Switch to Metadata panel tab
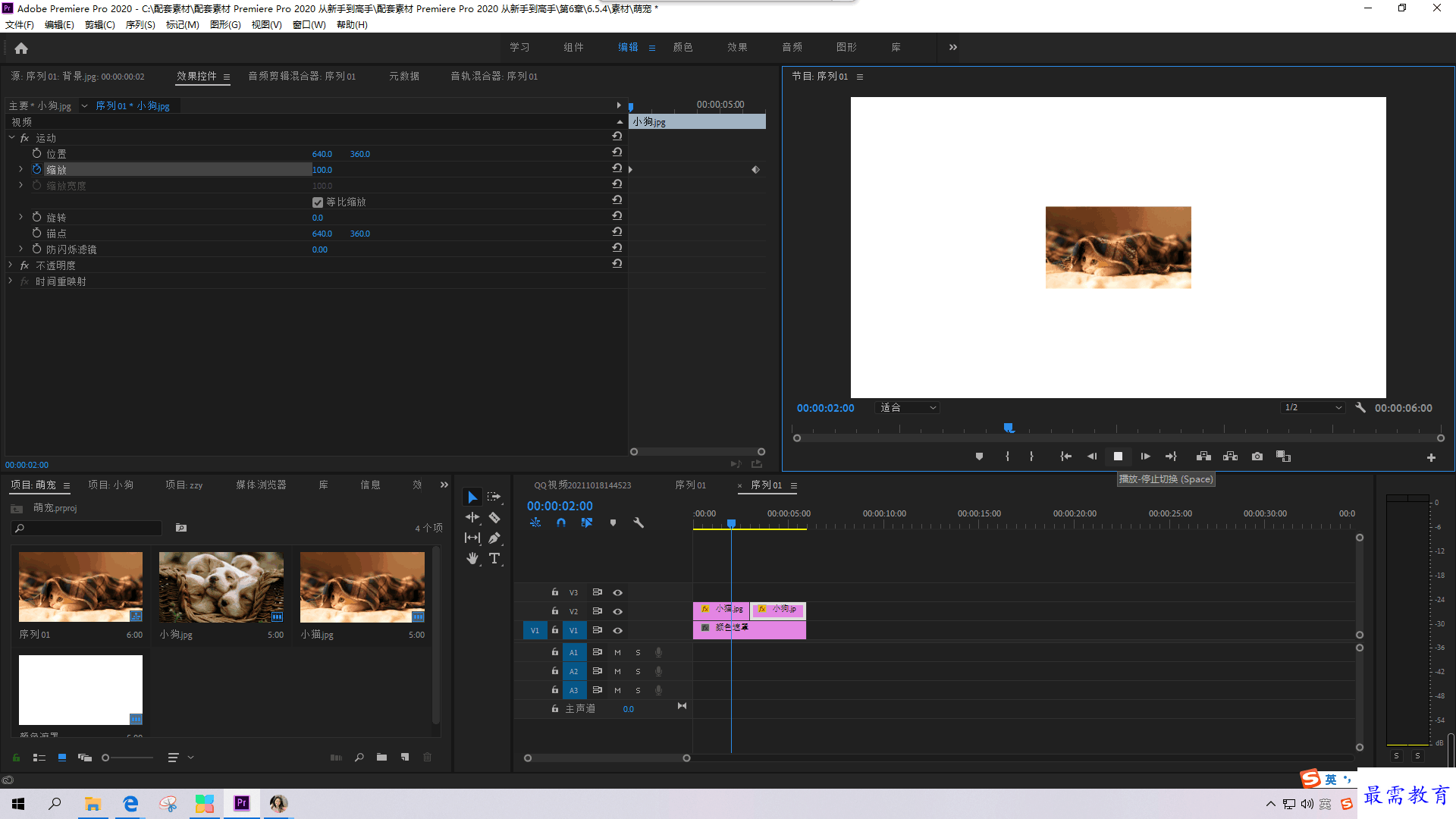Screen dimensions: 1456x819 (x=404, y=76)
